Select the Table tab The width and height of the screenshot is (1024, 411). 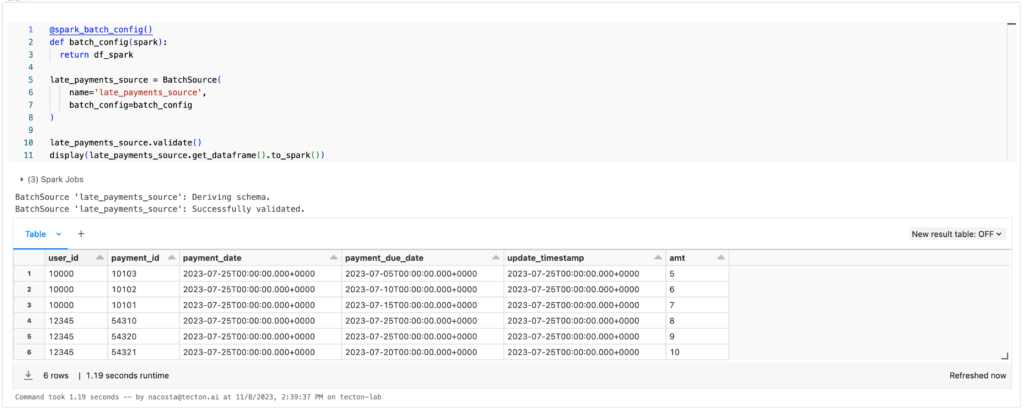coord(35,234)
